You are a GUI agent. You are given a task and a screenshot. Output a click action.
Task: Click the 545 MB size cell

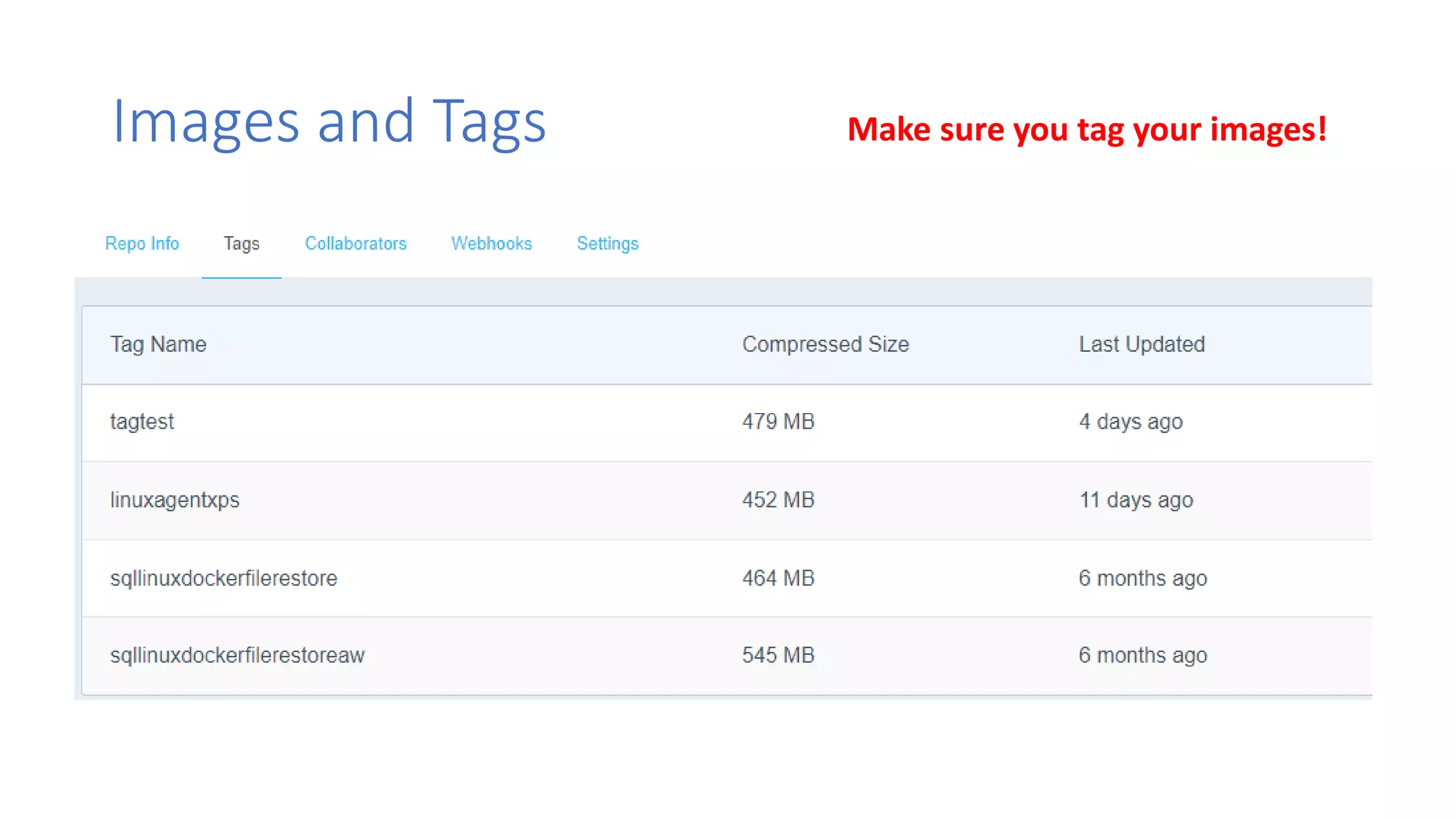(x=778, y=655)
